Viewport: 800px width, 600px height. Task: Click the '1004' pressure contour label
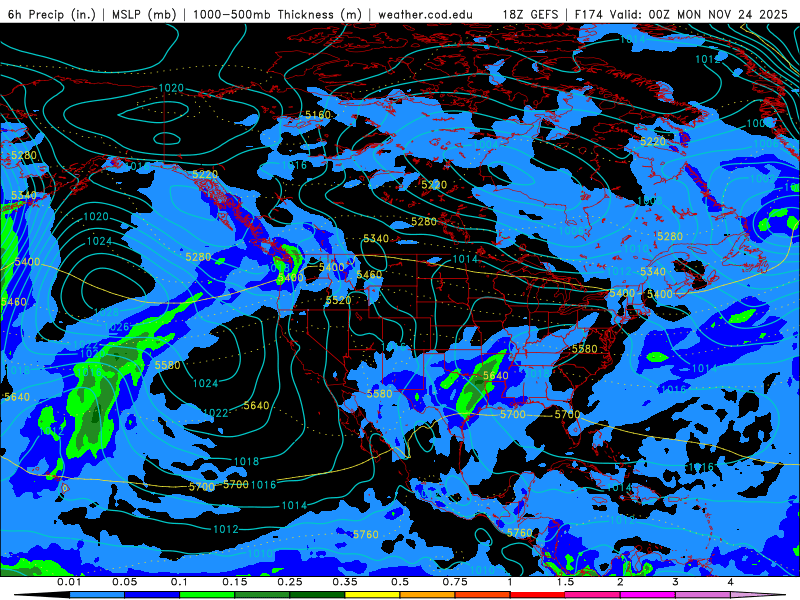485,145
